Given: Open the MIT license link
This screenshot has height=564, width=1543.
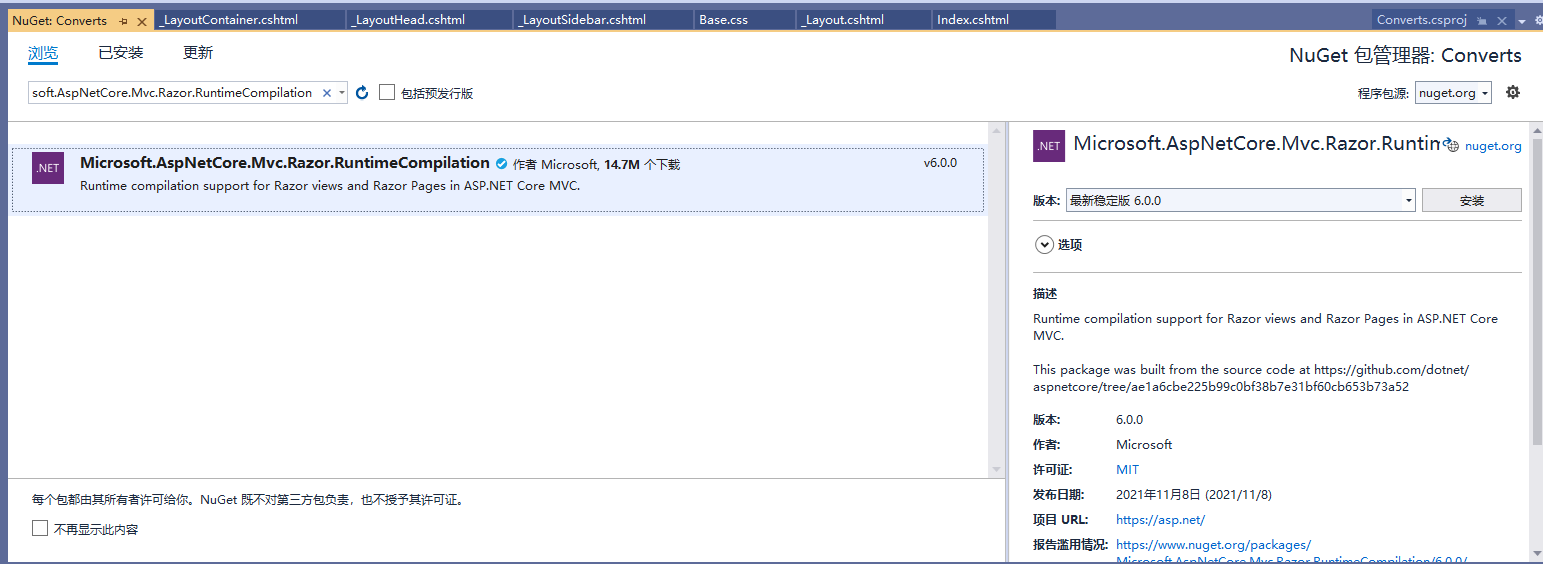Looking at the screenshot, I should pyautogui.click(x=1127, y=470).
